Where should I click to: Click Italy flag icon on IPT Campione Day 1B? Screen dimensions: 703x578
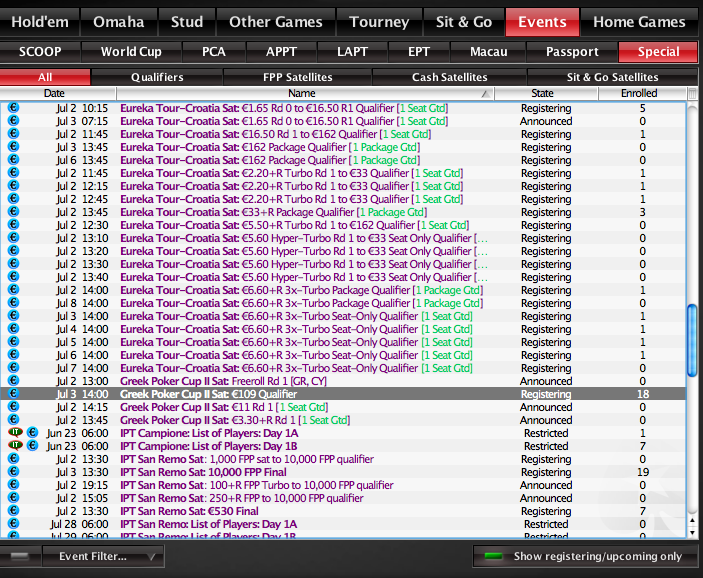[16, 445]
